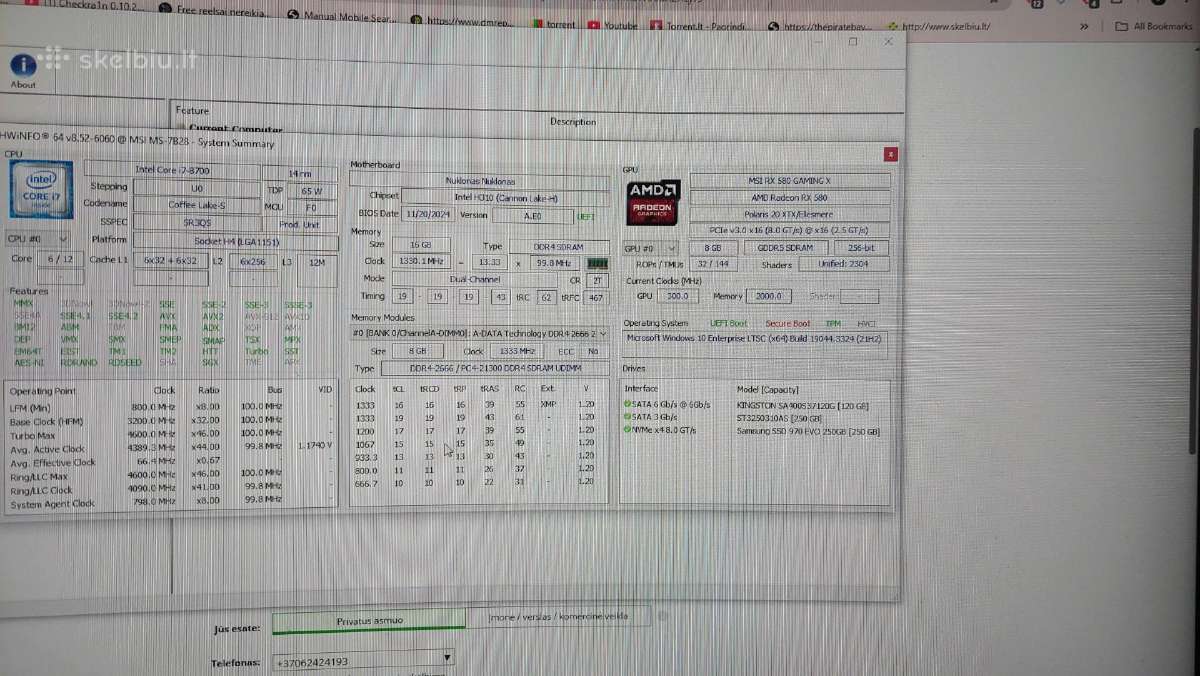Click the Nuklonas Nuklonas motherboard field
Image resolution: width=1200 pixels, height=676 pixels.
pos(479,181)
